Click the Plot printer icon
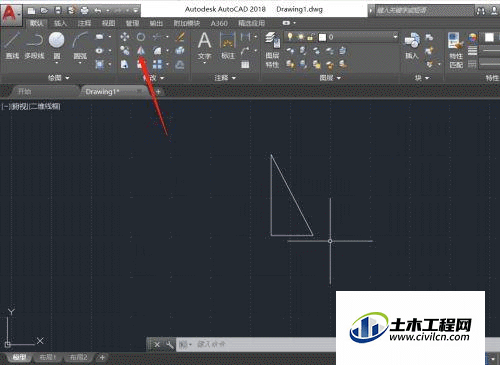This screenshot has width=500, height=365. coord(85,11)
